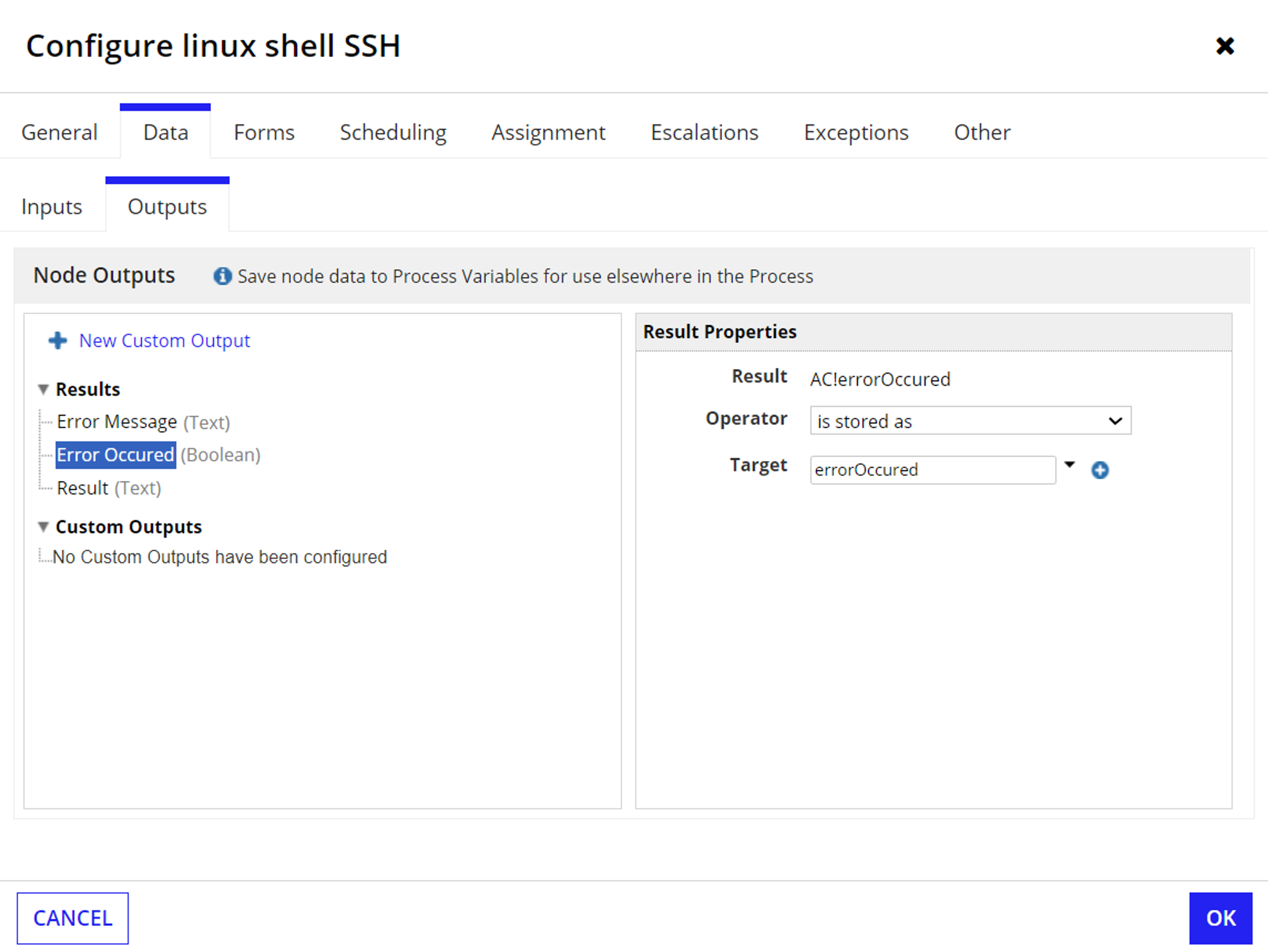Image resolution: width=1268 pixels, height=952 pixels.
Task: Click the AC!errorOccured result value
Action: (880, 379)
